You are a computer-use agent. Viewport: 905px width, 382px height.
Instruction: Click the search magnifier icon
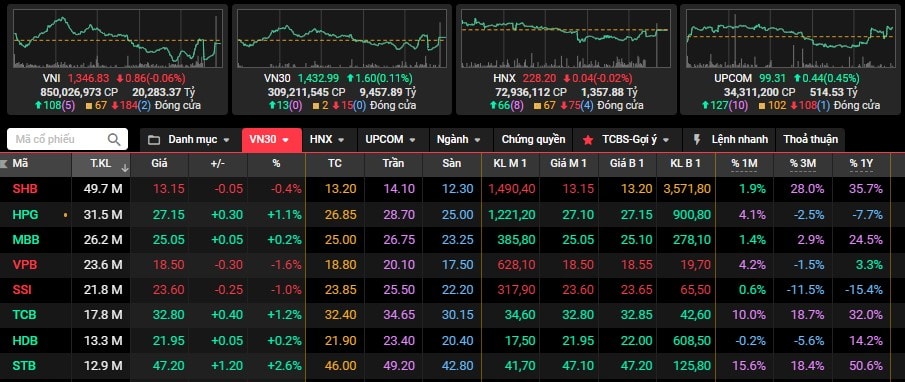pyautogui.click(x=114, y=139)
